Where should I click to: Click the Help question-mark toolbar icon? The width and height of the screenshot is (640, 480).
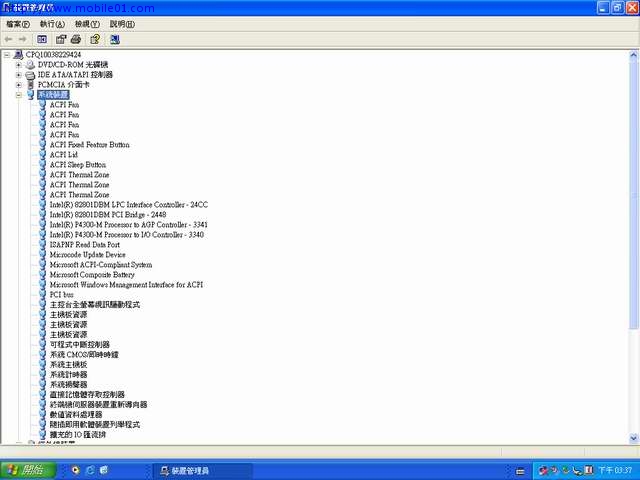coord(95,39)
